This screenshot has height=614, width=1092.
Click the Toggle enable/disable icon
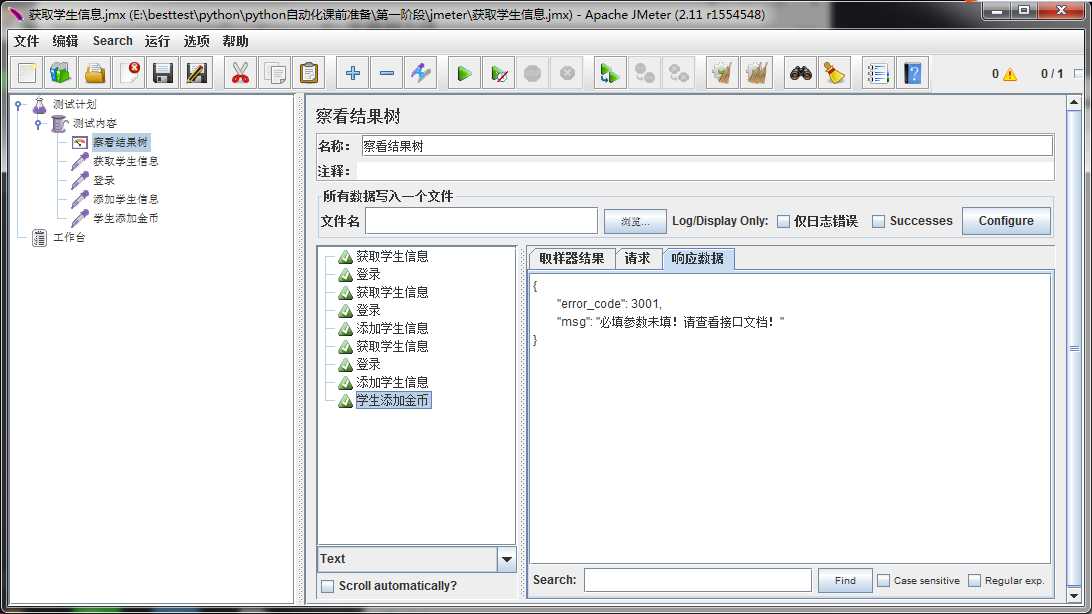coord(421,73)
